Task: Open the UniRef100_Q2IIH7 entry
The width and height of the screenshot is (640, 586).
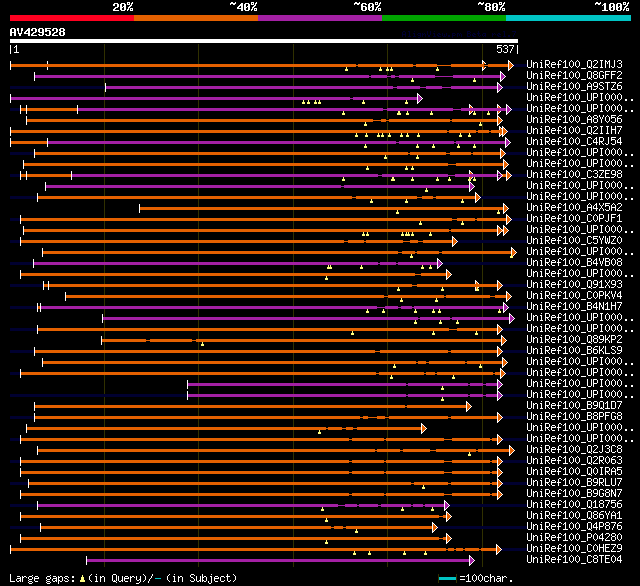Action: 574,131
